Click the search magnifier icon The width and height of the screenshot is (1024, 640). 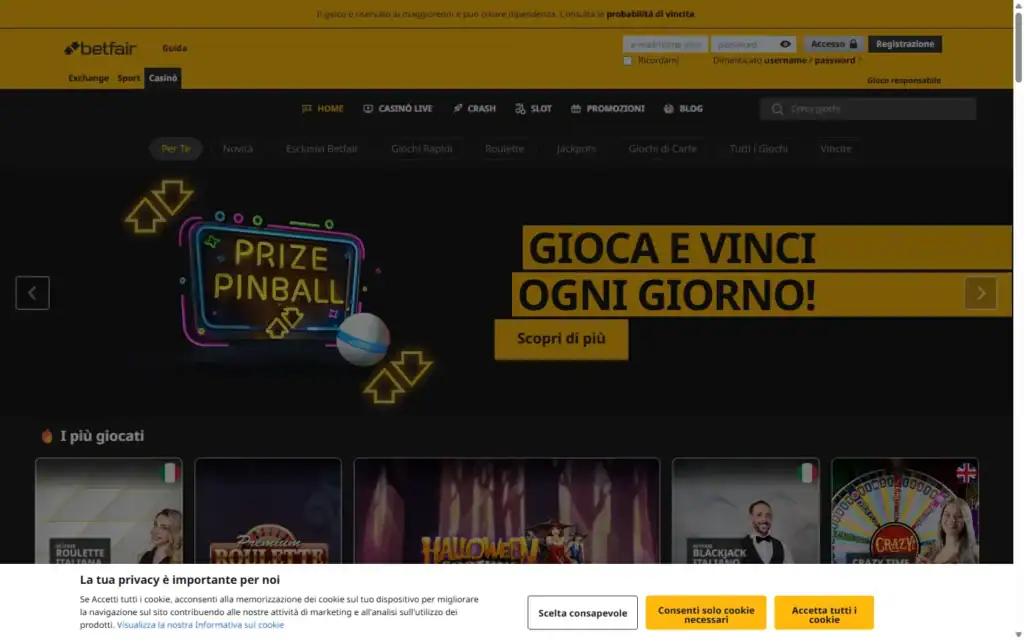(777, 109)
